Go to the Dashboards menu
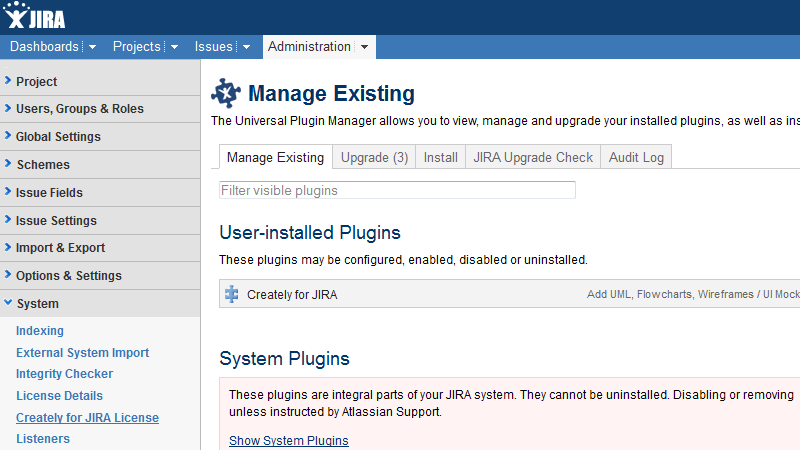 (x=44, y=46)
